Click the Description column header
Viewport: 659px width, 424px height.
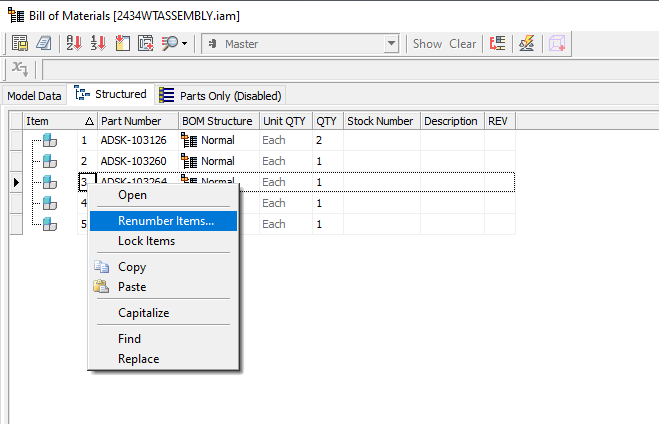(x=452, y=121)
